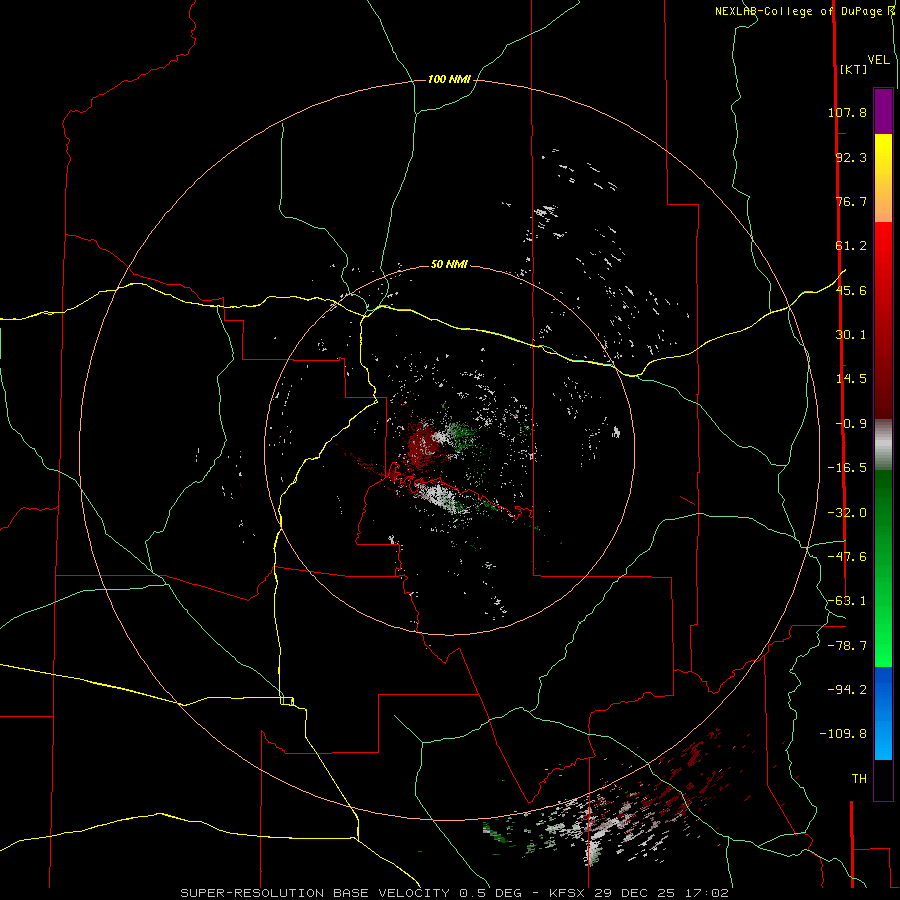
Task: Click the purple segment of the color bar
Action: 883,111
